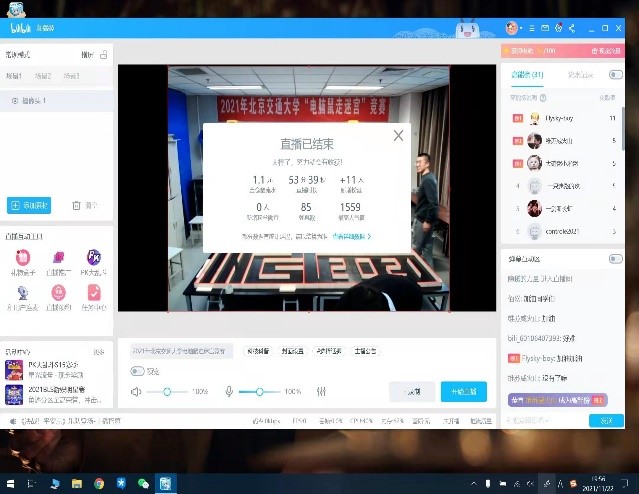Expand the system tray hidden icons
Image resolution: width=639 pixels, height=494 pixels.
click(474, 484)
